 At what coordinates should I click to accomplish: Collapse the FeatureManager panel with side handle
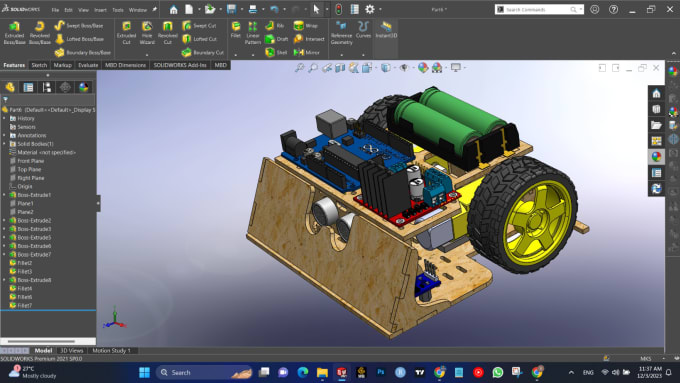[98, 203]
